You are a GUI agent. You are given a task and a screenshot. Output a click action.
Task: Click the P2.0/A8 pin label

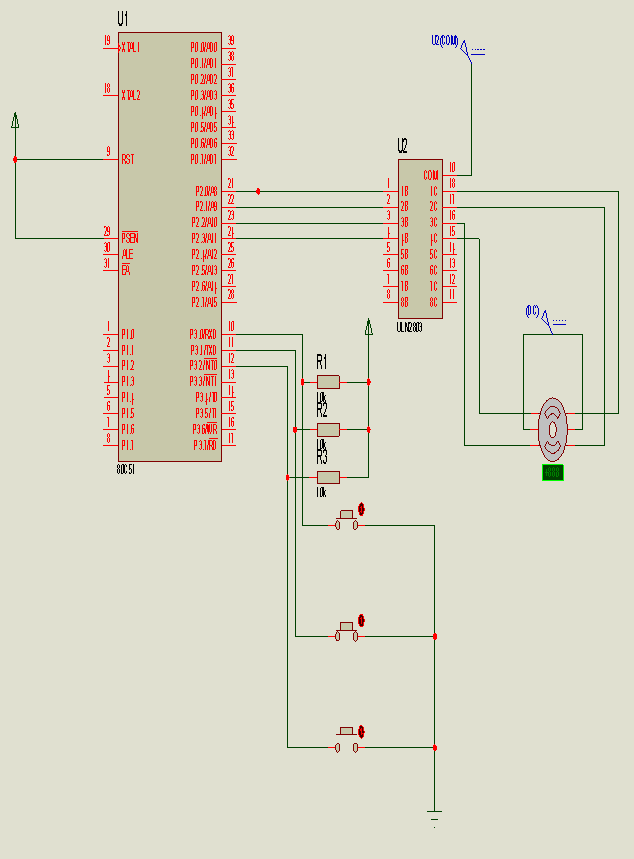207,191
